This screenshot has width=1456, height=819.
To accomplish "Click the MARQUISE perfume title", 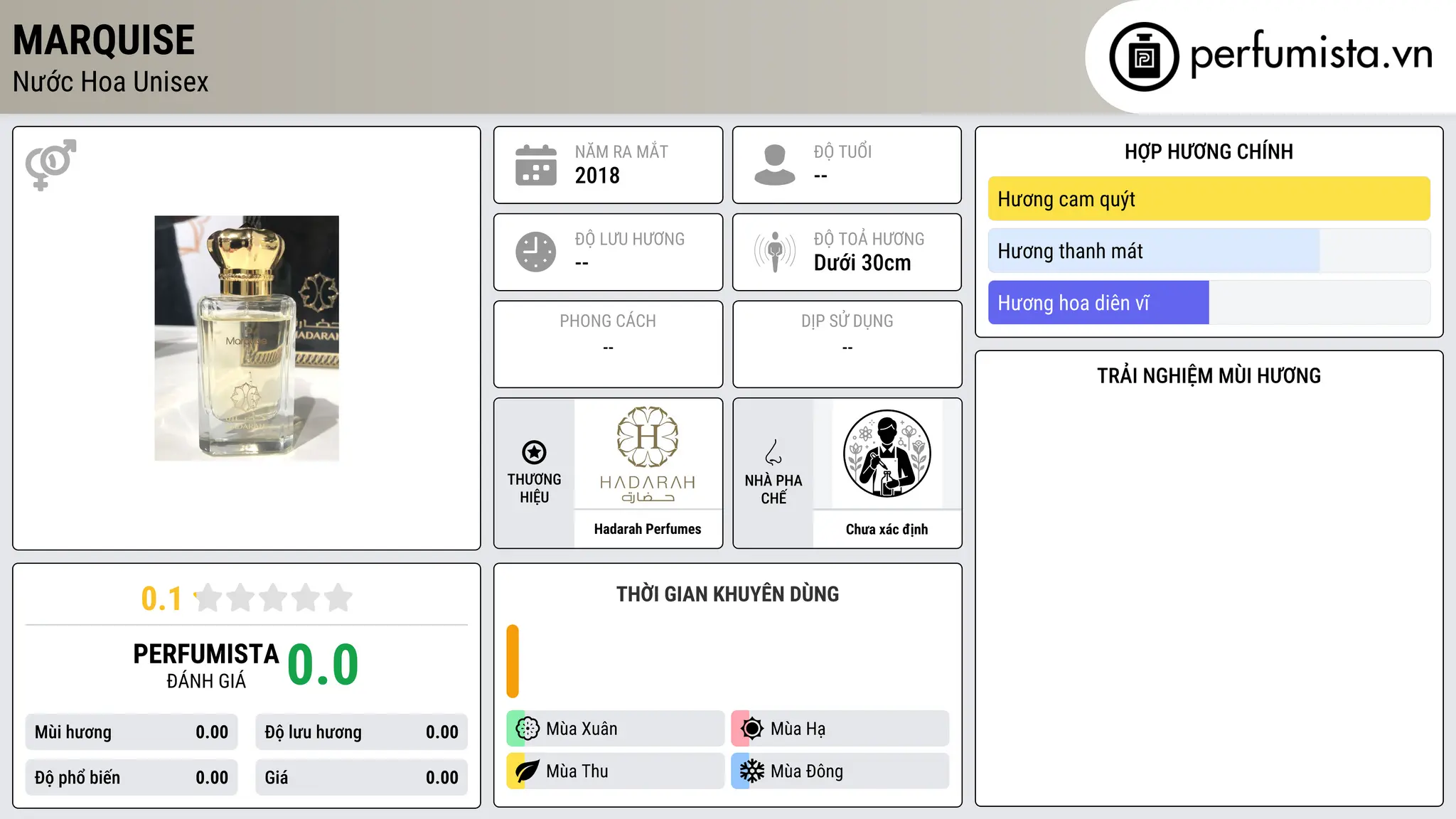I will pyautogui.click(x=104, y=40).
